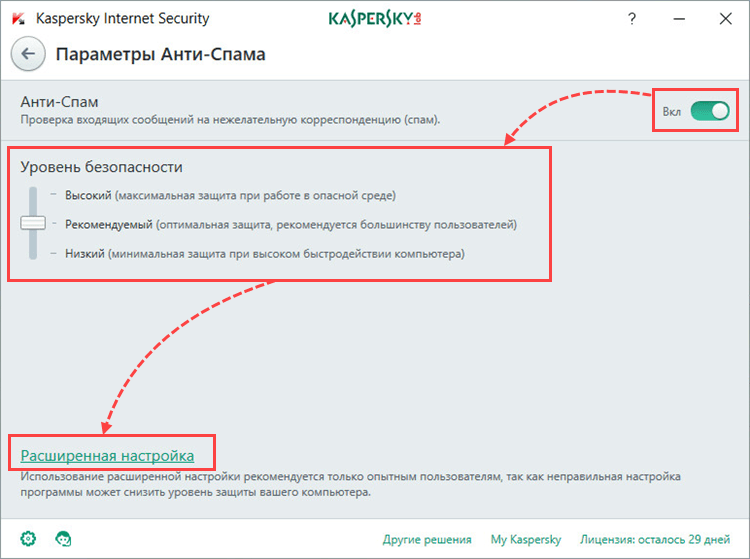Minimize the Kaspersky window
This screenshot has width=750, height=559.
[679, 19]
